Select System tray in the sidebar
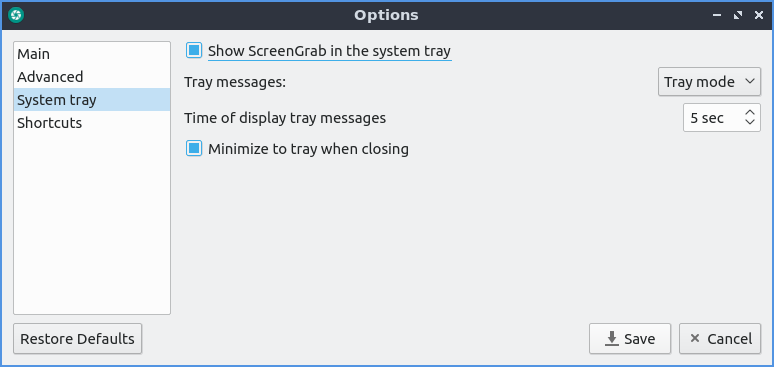Image resolution: width=774 pixels, height=367 pixels. 92,100
